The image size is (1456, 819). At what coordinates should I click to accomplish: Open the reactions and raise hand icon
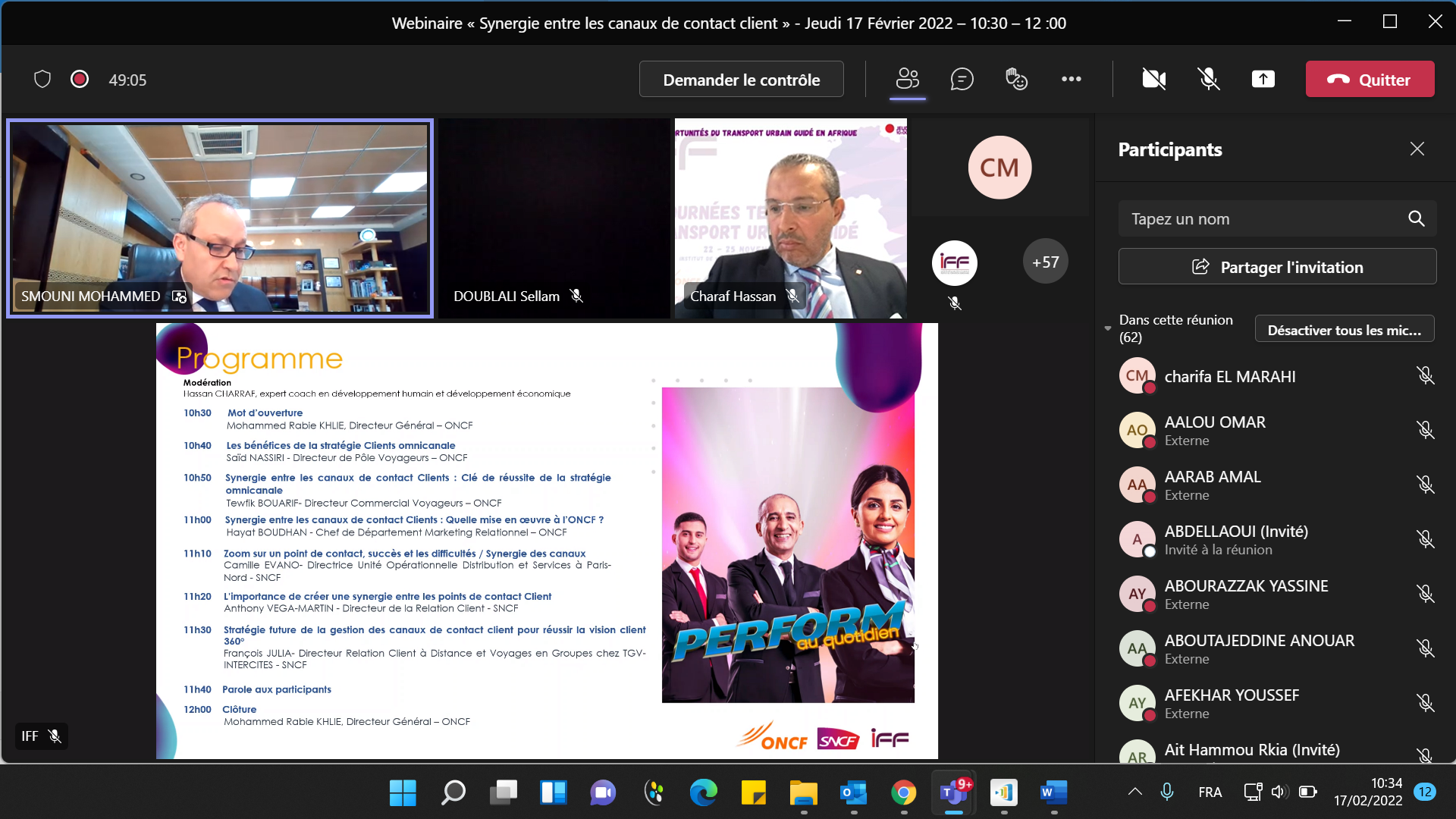(x=1016, y=79)
